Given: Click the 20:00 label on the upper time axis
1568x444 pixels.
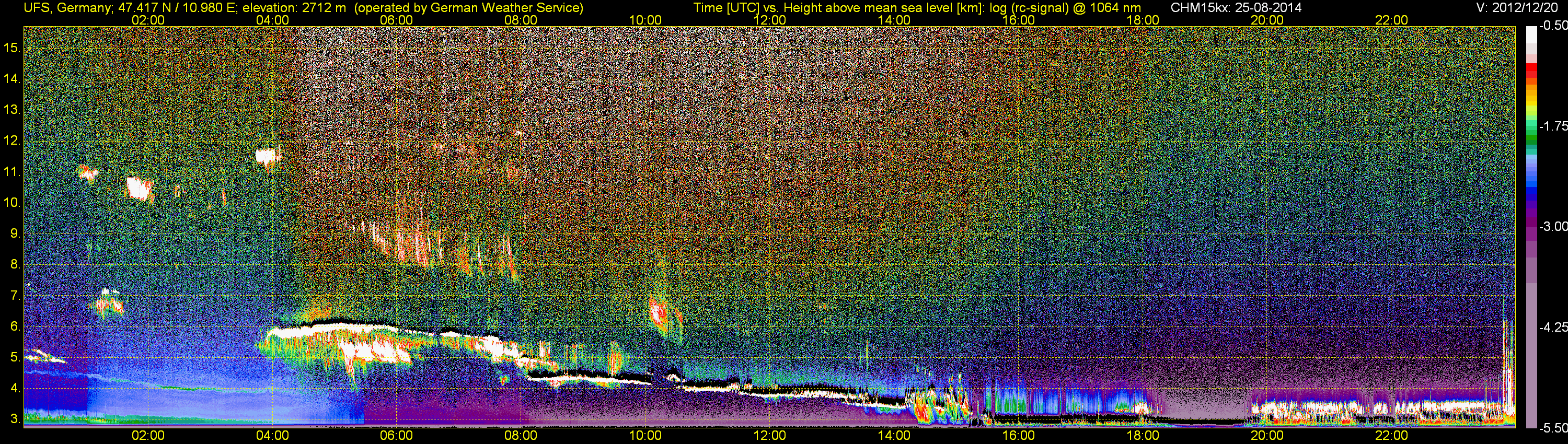Looking at the screenshot, I should [1267, 20].
